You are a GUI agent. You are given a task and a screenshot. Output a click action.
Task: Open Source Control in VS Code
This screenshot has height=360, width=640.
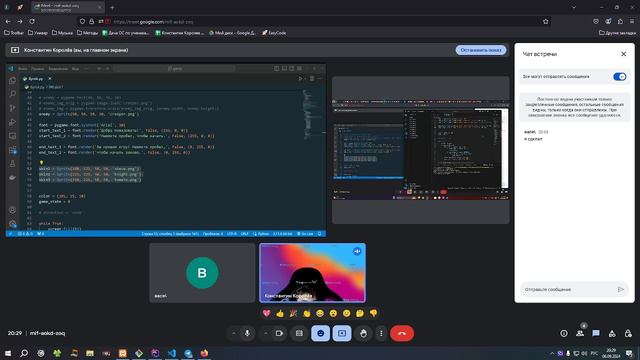pyautogui.click(x=12, y=108)
